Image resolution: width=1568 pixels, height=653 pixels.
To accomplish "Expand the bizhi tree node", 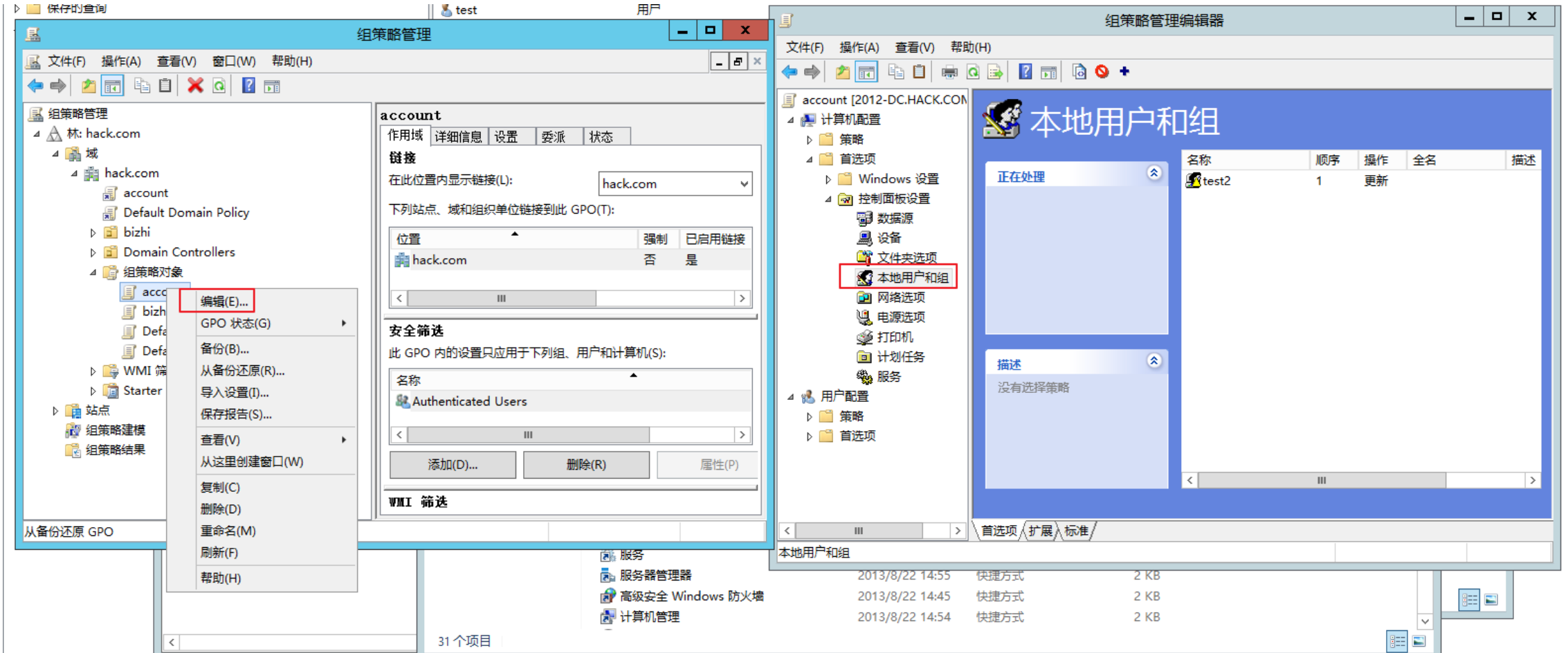I will point(93,232).
